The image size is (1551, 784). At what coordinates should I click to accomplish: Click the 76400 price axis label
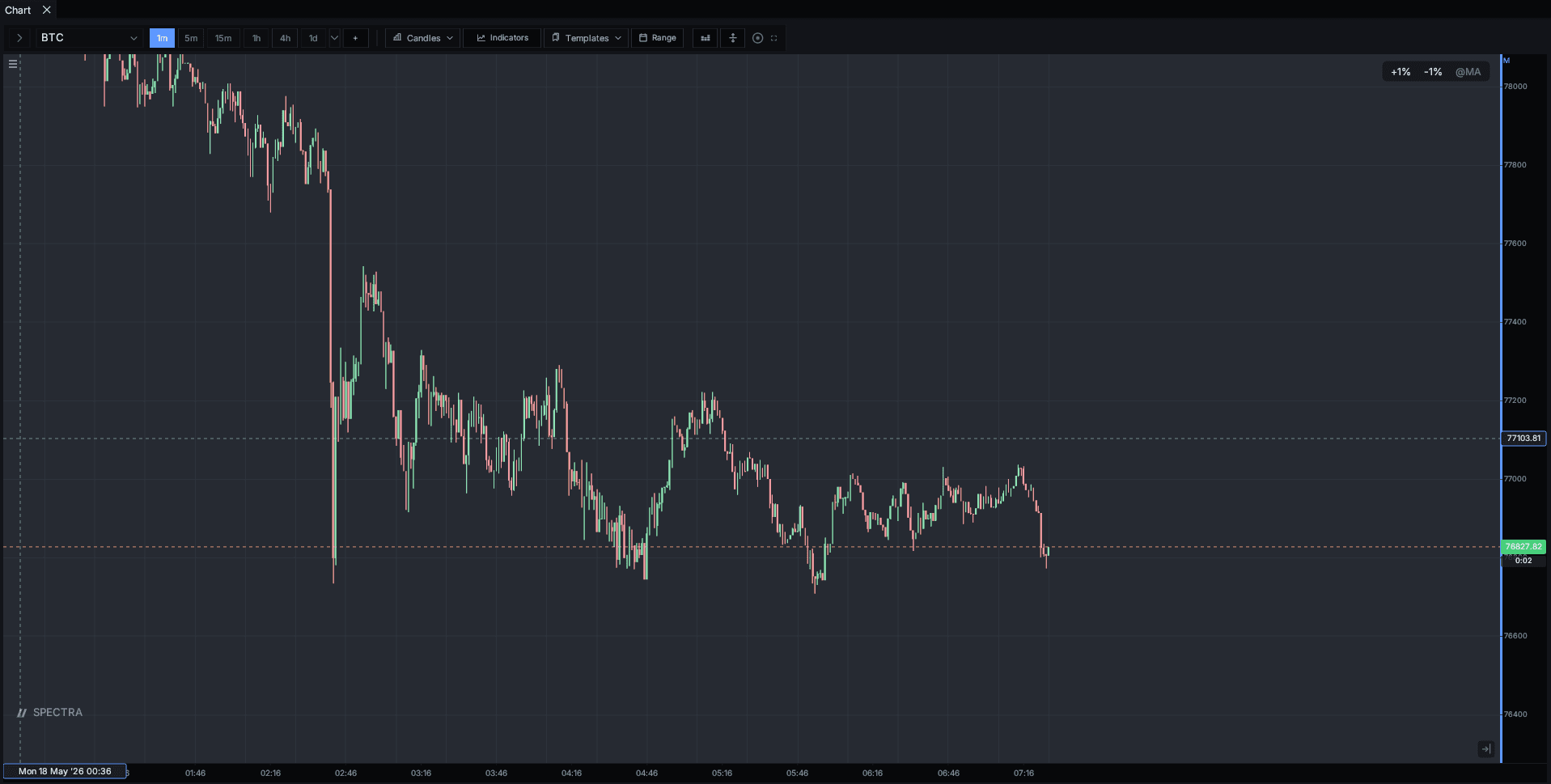(1515, 714)
